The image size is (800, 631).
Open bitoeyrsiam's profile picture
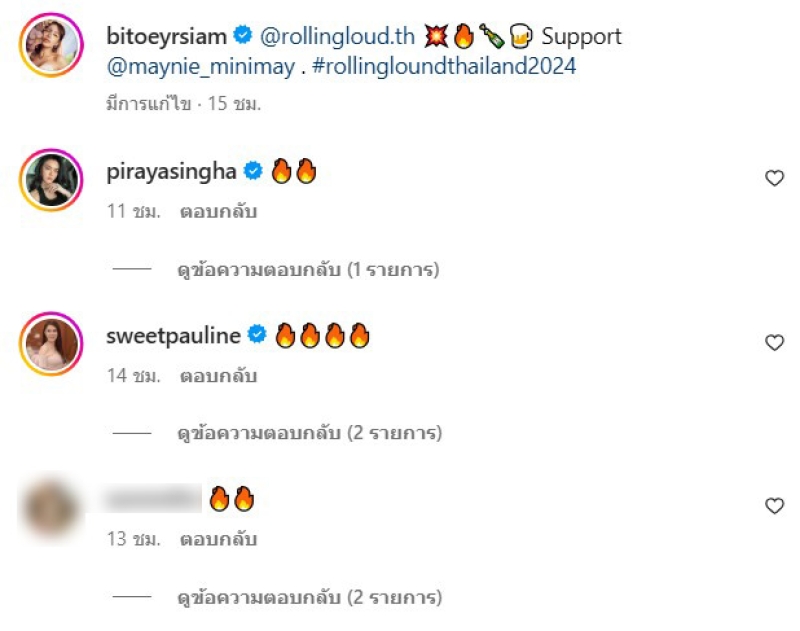(x=51, y=45)
